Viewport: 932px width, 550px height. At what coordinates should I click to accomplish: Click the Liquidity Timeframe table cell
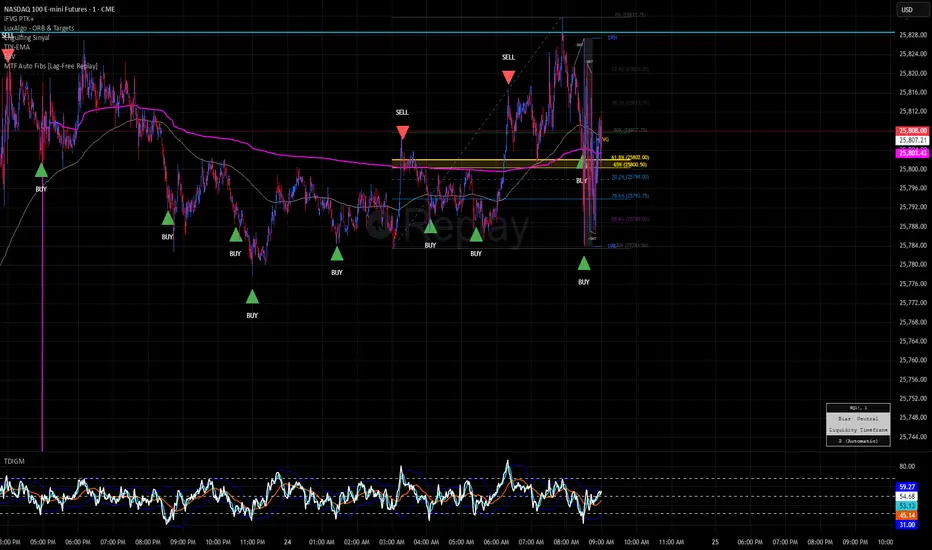click(858, 430)
